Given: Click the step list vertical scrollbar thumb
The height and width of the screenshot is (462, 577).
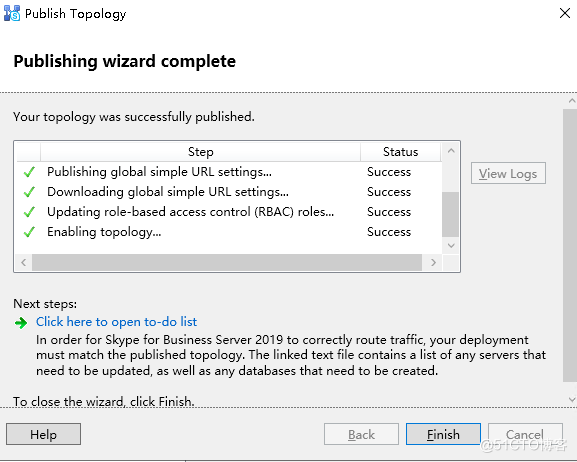Looking at the screenshot, I should click(x=450, y=214).
